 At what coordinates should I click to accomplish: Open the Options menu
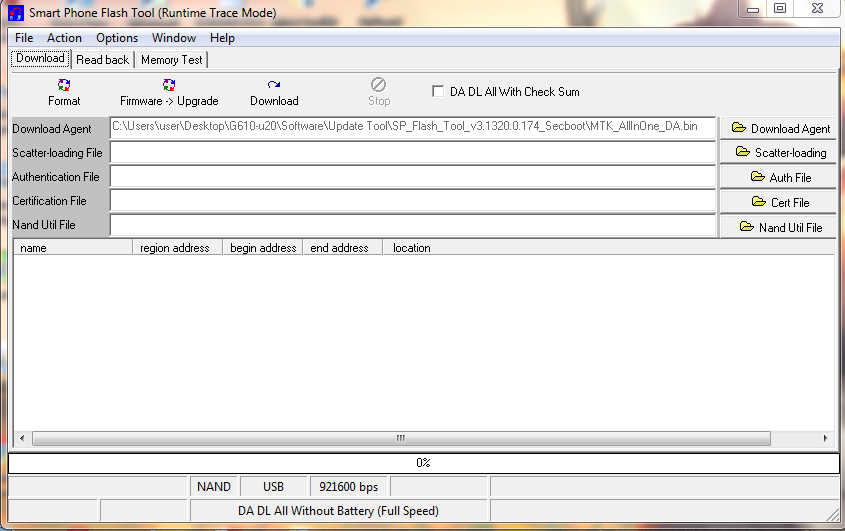117,38
